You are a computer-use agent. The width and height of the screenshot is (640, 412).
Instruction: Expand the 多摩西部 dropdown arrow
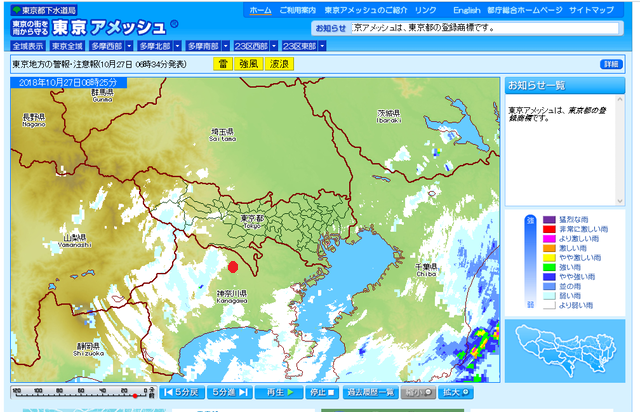(129, 46)
